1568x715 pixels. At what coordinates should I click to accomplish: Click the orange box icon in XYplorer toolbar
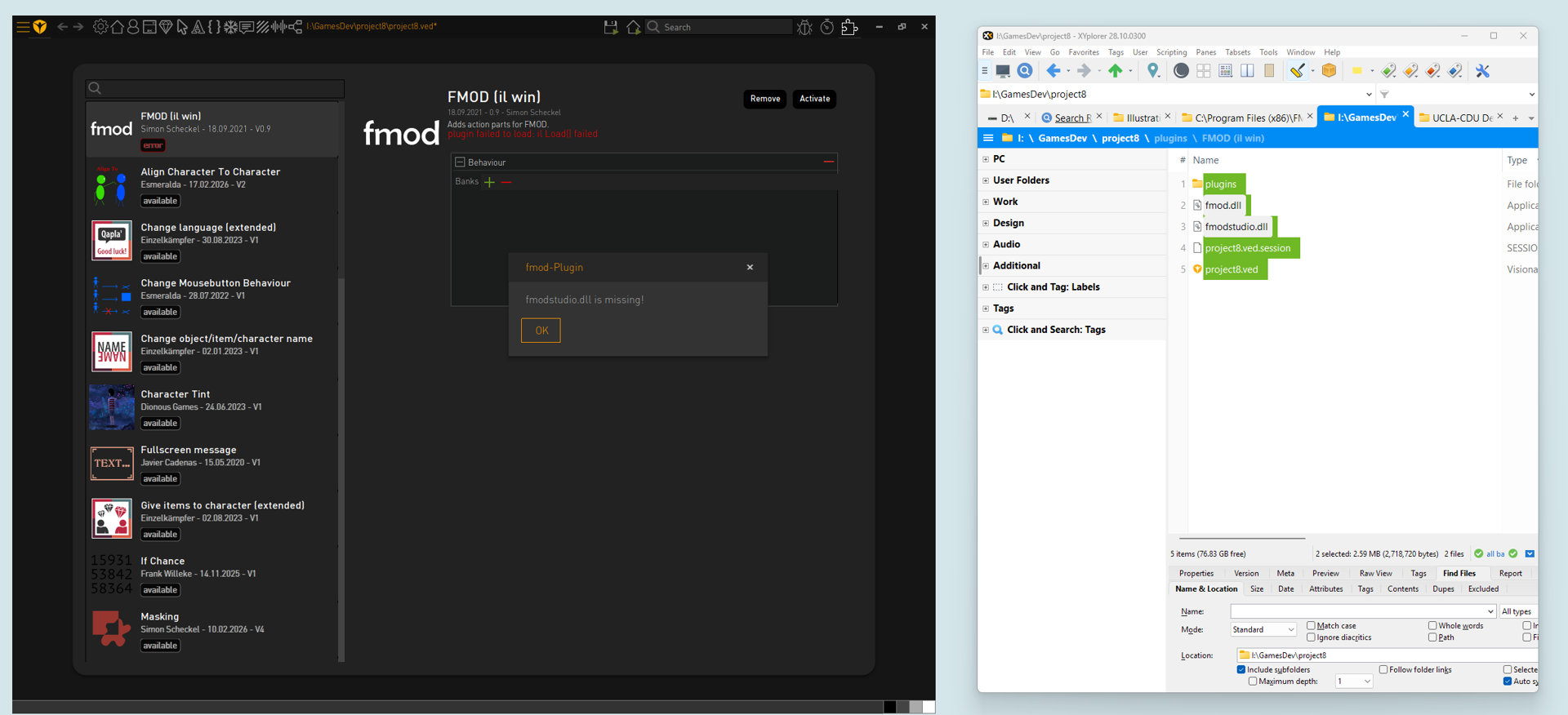(1329, 71)
